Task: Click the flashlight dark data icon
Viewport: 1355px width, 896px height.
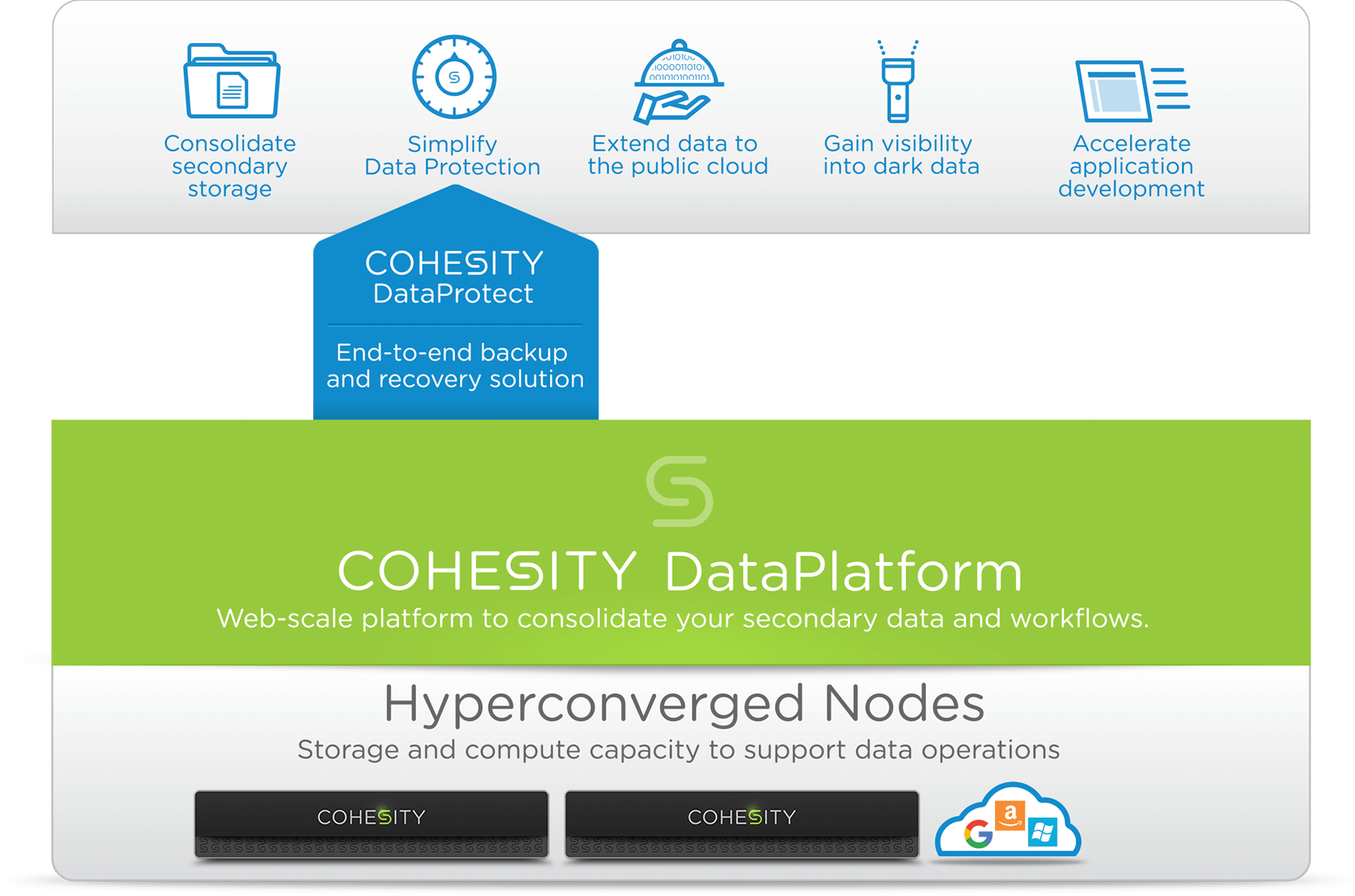Action: 898,81
